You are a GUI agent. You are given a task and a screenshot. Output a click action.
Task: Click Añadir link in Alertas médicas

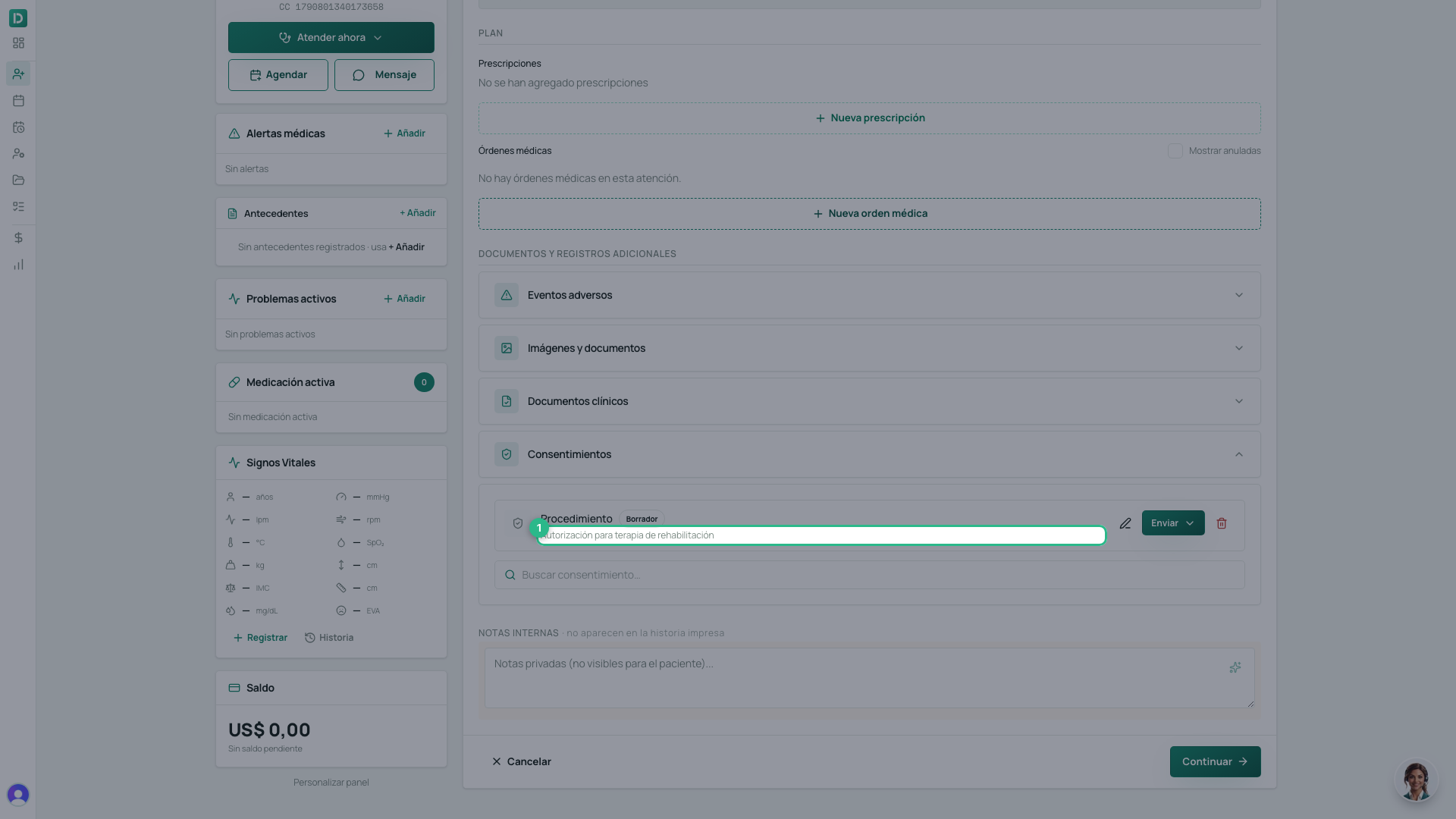point(404,133)
